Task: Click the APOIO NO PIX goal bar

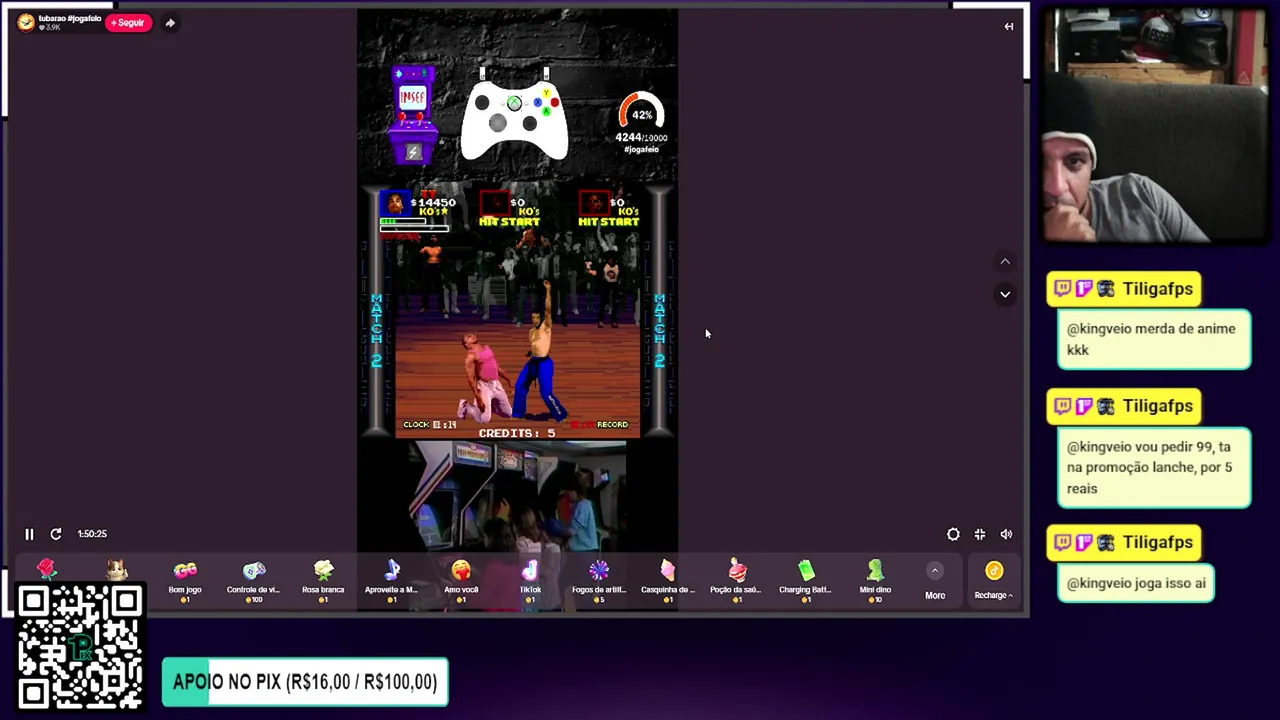Action: pyautogui.click(x=305, y=682)
